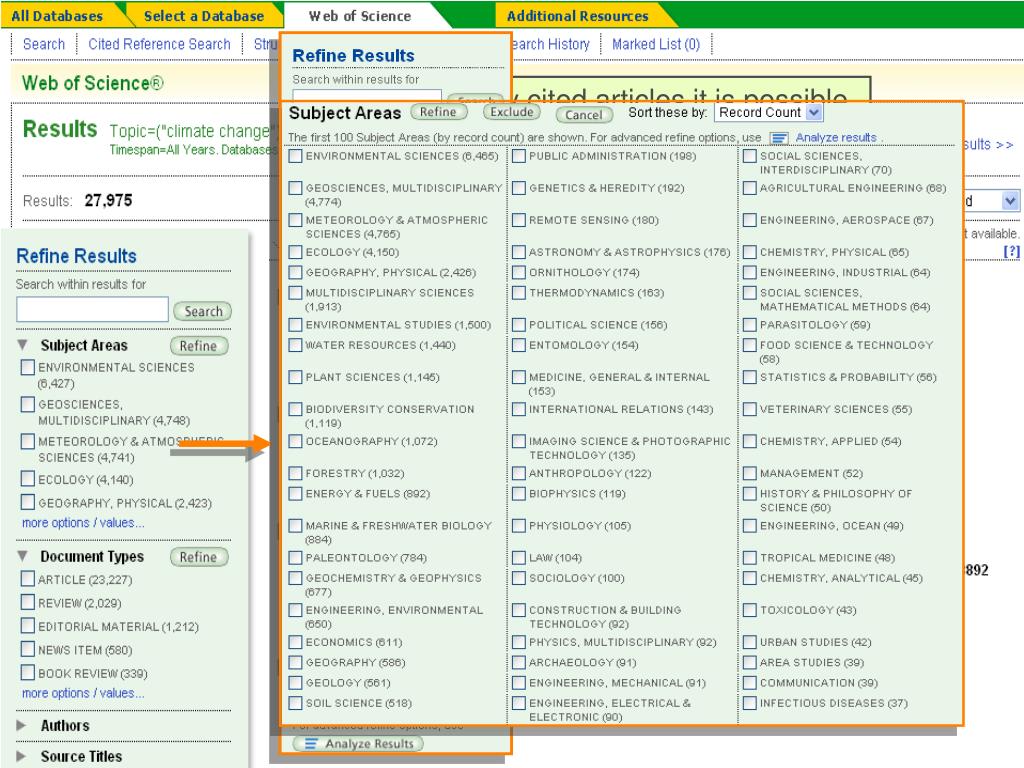
Task: Open the partially hidden dropdown at right edge
Action: [x=991, y=201]
